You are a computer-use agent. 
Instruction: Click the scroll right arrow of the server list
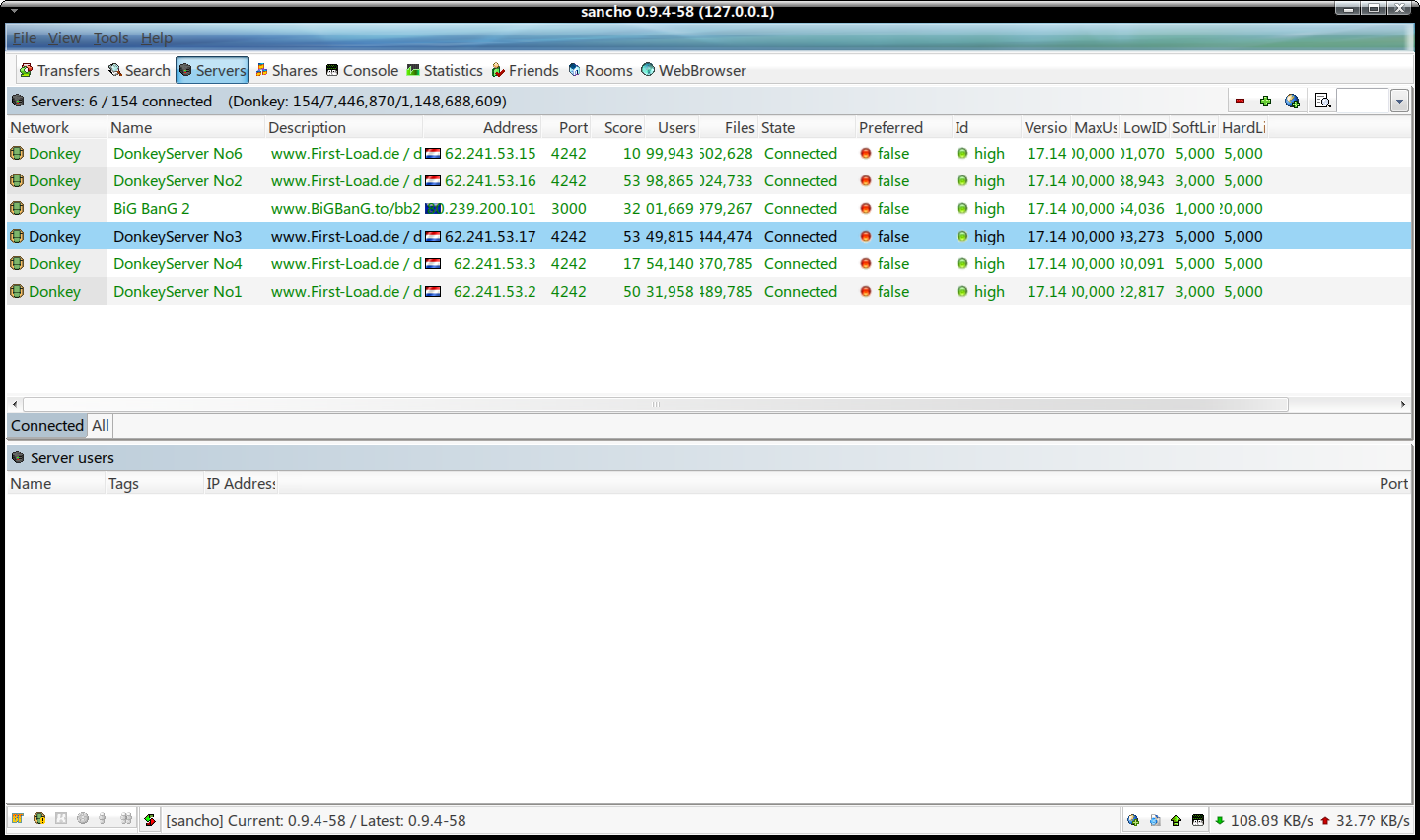tap(1403, 404)
